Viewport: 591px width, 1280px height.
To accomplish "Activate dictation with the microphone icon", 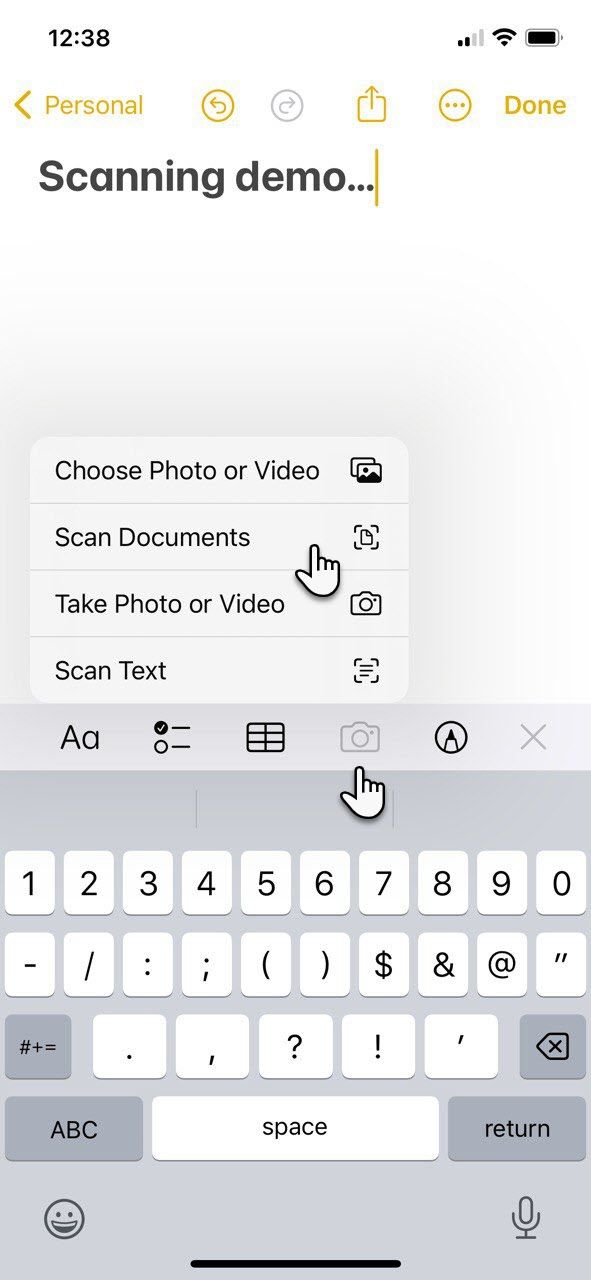I will pyautogui.click(x=526, y=1221).
